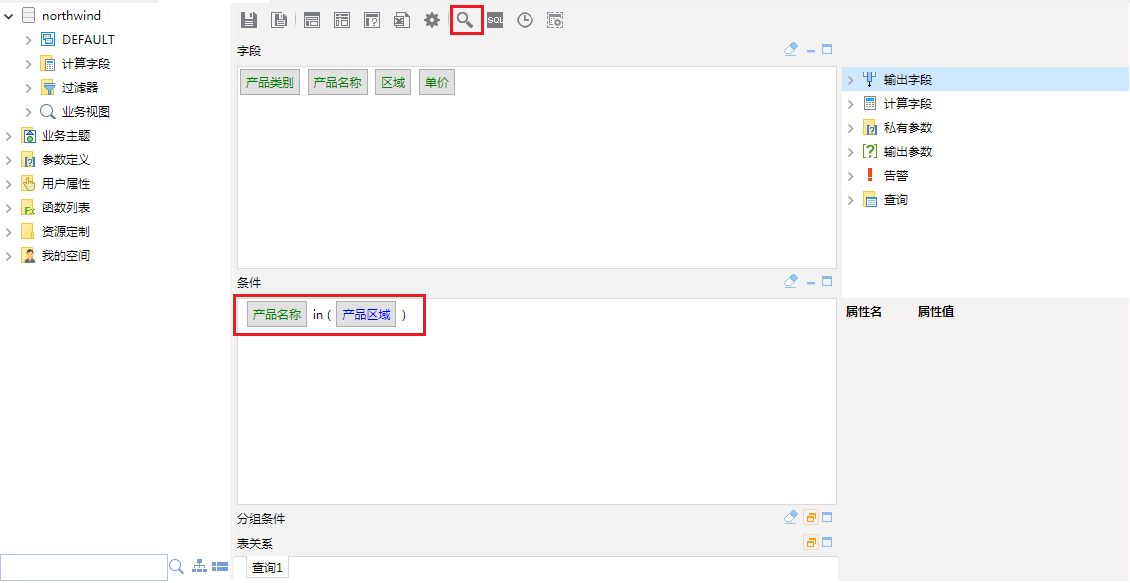Expand the 我的空间 node
The image size is (1130, 583).
(9, 256)
